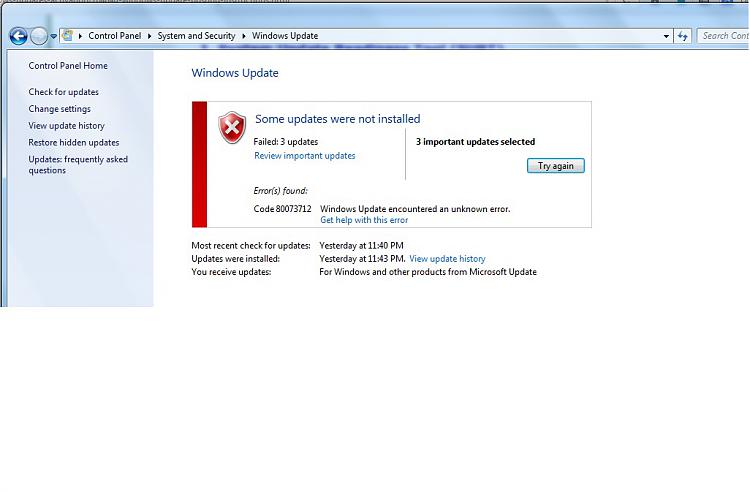750x492 pixels.
Task: Open Change settings in sidebar
Action: pyautogui.click(x=59, y=109)
